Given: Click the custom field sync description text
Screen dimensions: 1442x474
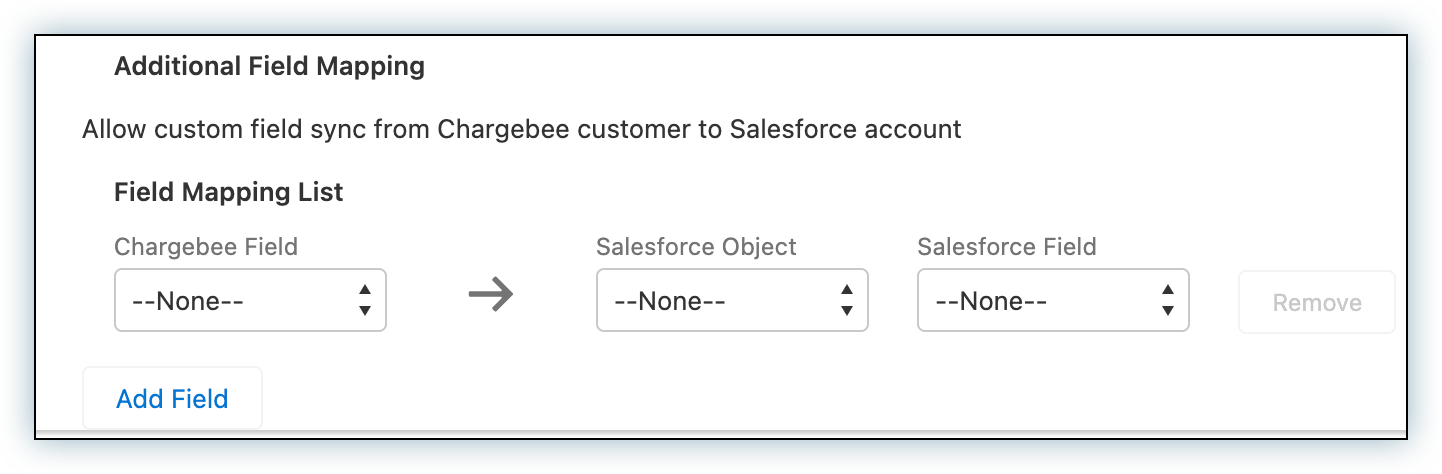Looking at the screenshot, I should (x=522, y=130).
